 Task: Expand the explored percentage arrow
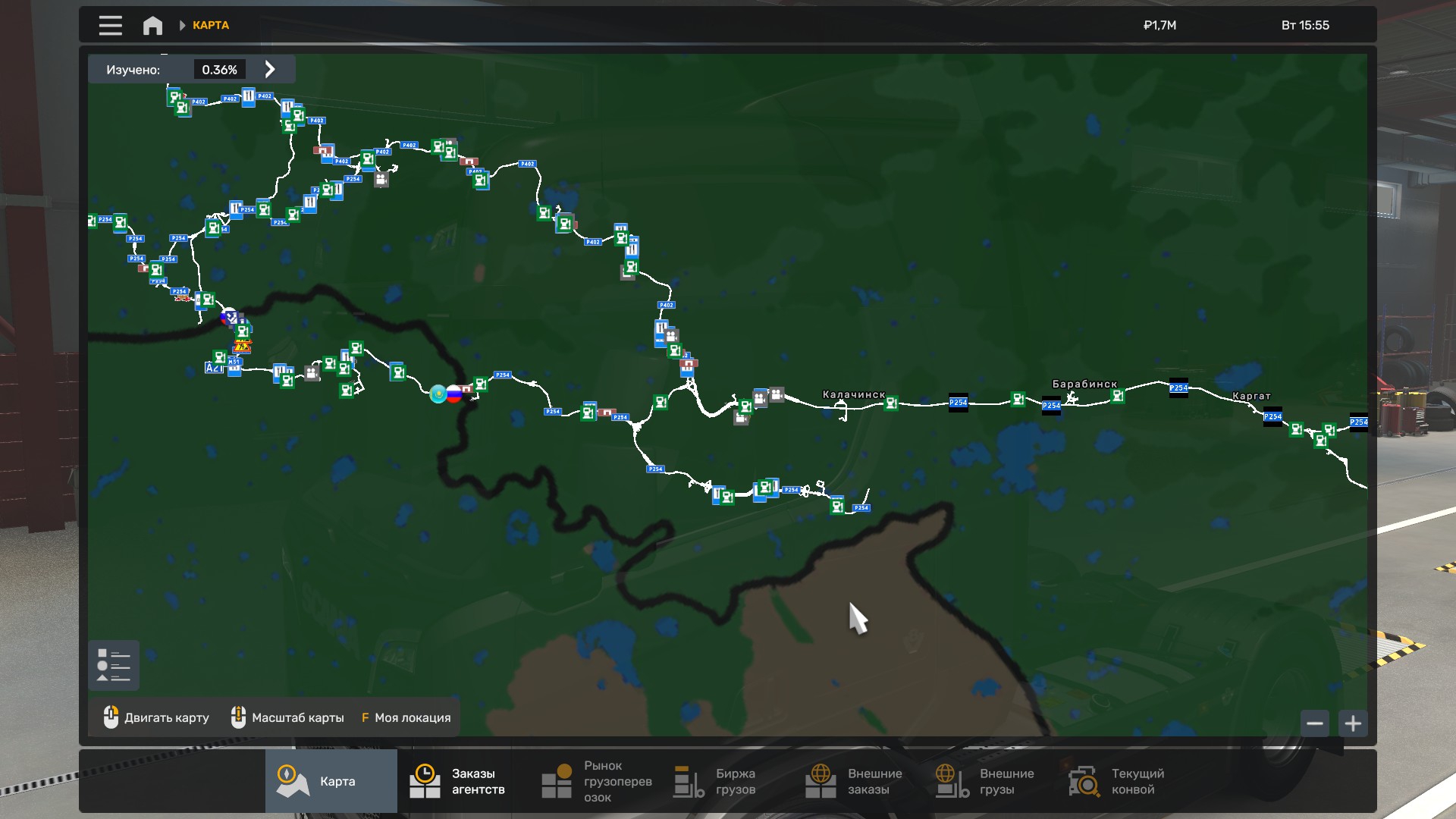(270, 69)
